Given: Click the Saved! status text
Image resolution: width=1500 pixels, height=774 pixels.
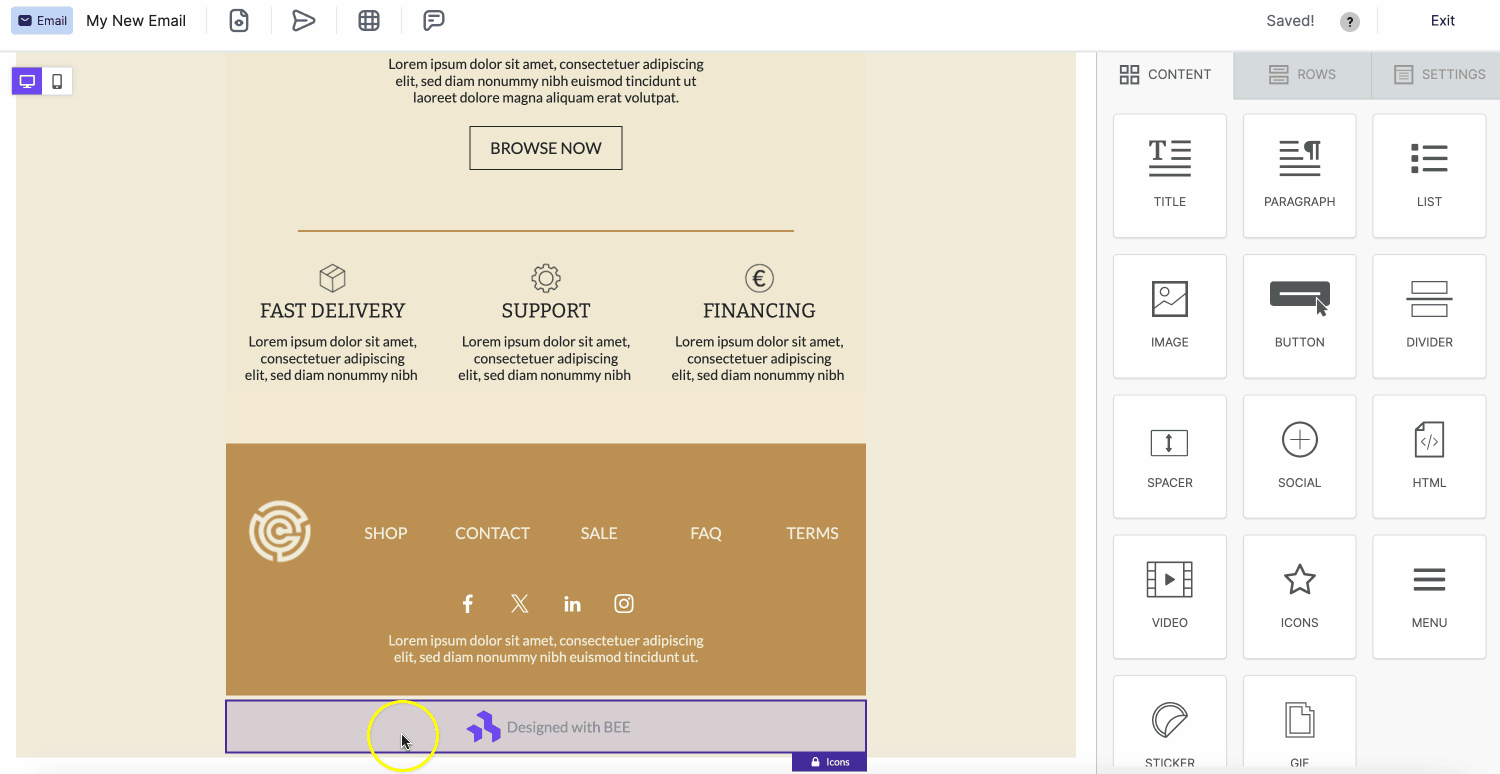Looking at the screenshot, I should pyautogui.click(x=1290, y=21).
